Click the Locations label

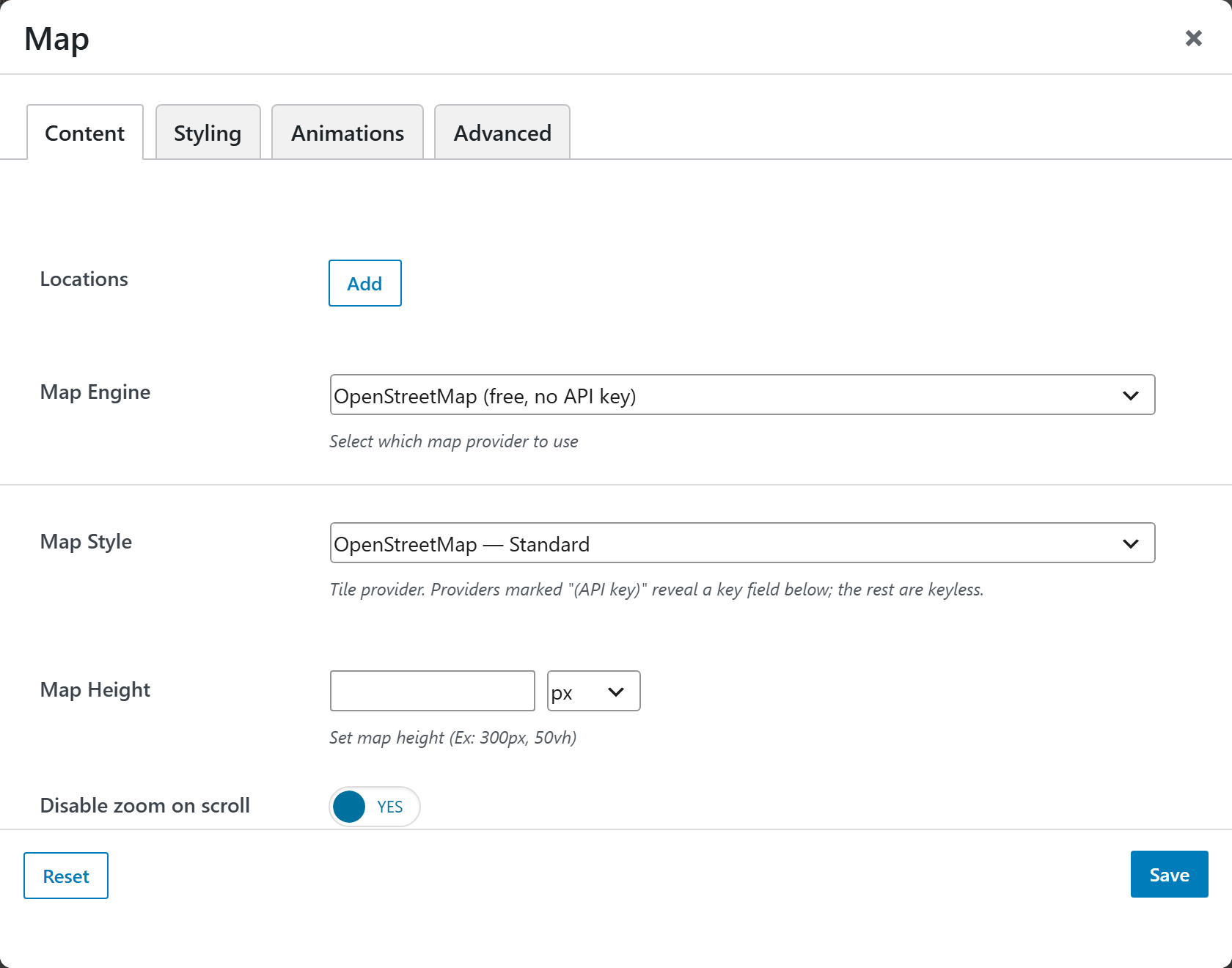tap(84, 279)
